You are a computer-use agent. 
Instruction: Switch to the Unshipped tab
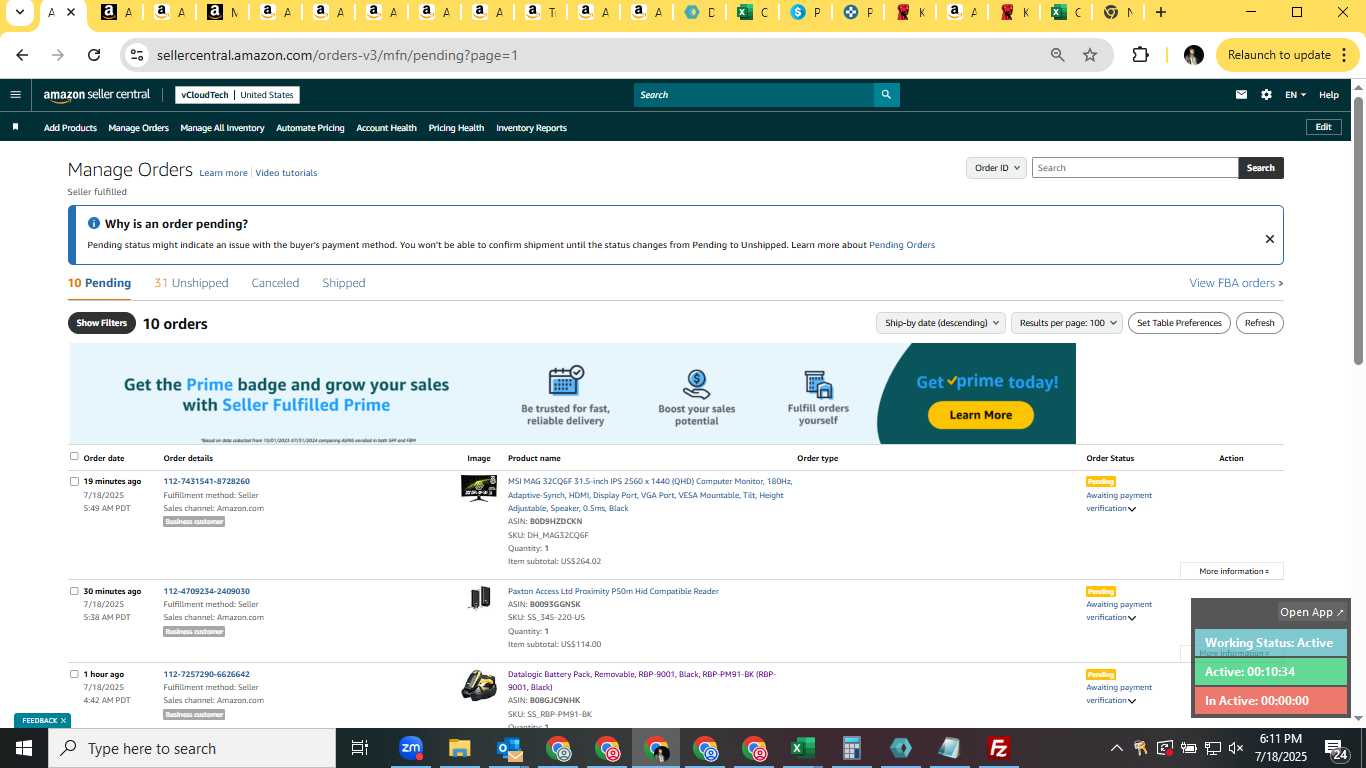pyautogui.click(x=191, y=283)
